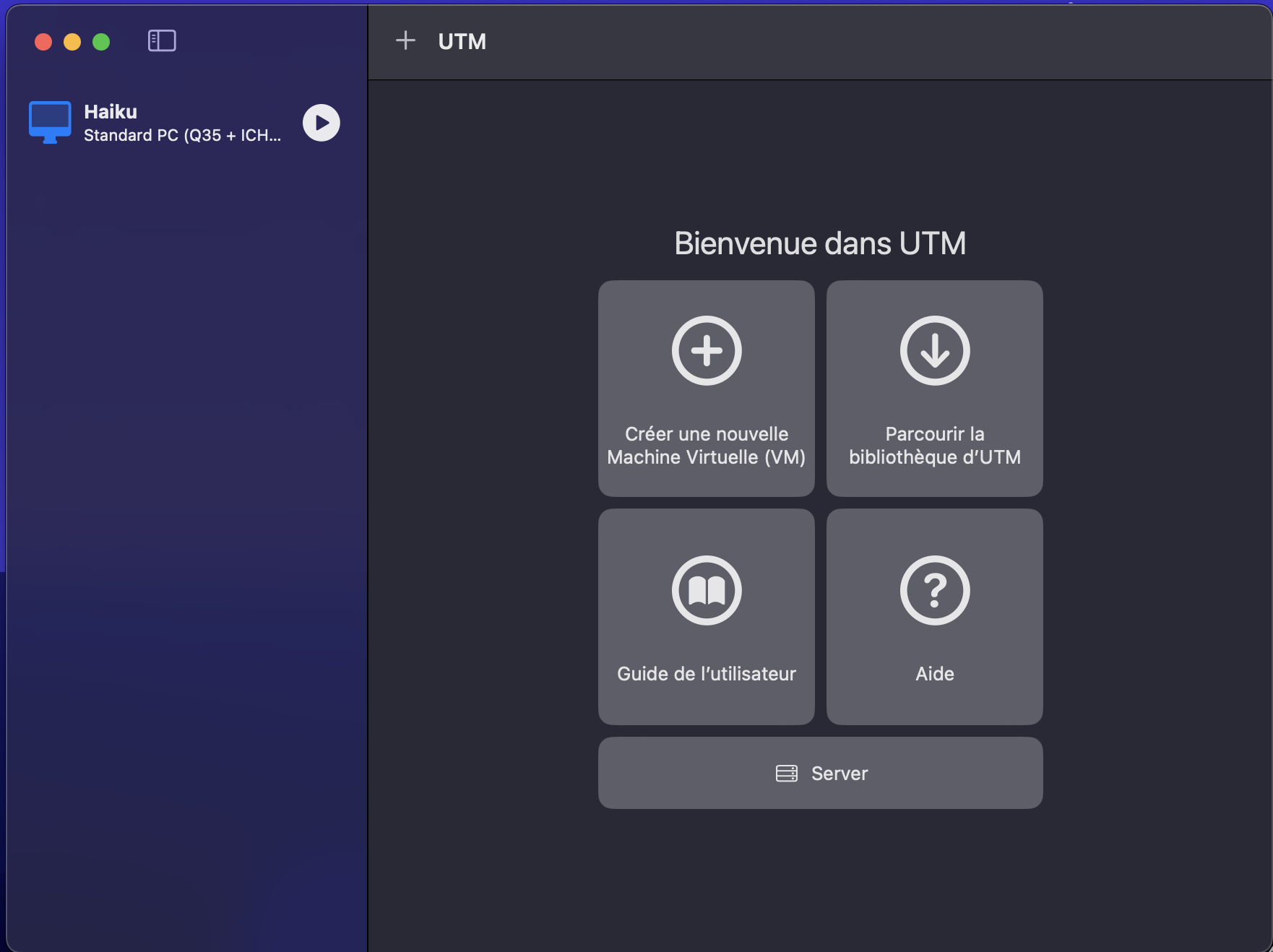This screenshot has height=952, width=1273.
Task: Open Guide de l'utilisateur card
Action: tap(707, 617)
